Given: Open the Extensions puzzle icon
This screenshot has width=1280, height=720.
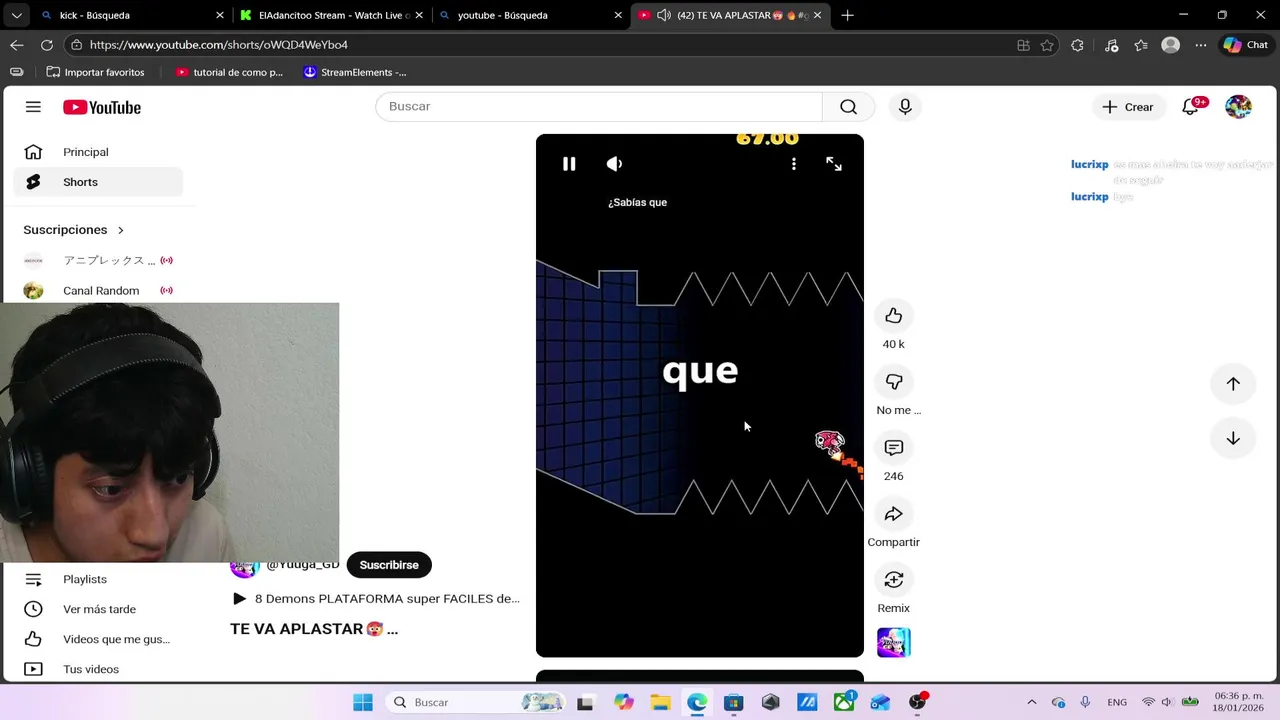Looking at the screenshot, I should pos(1077,45).
